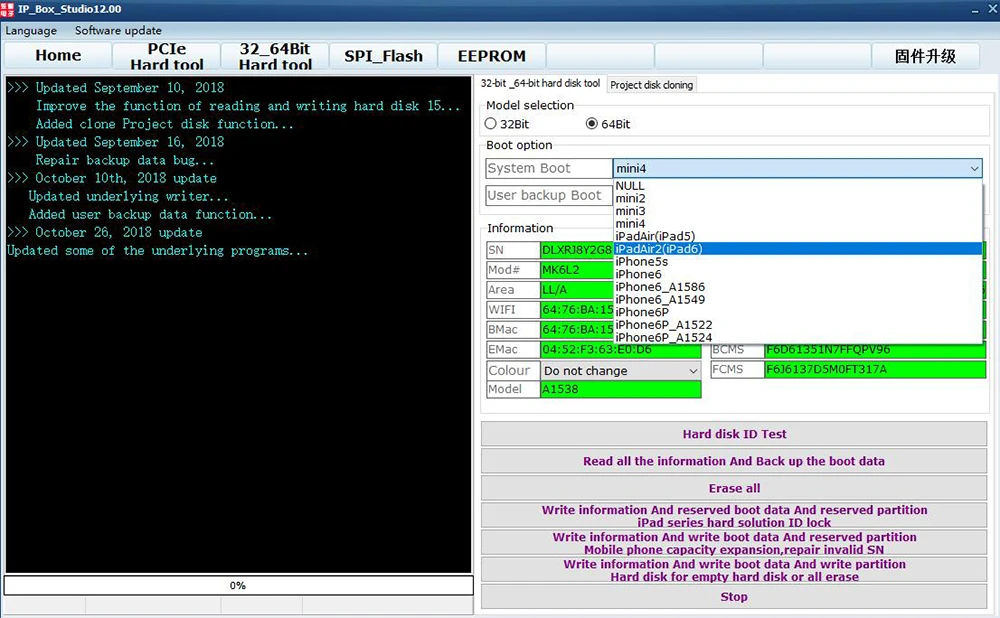Choose iPhone5s in boot list
Viewport: 1000px width, 618px height.
[797, 261]
